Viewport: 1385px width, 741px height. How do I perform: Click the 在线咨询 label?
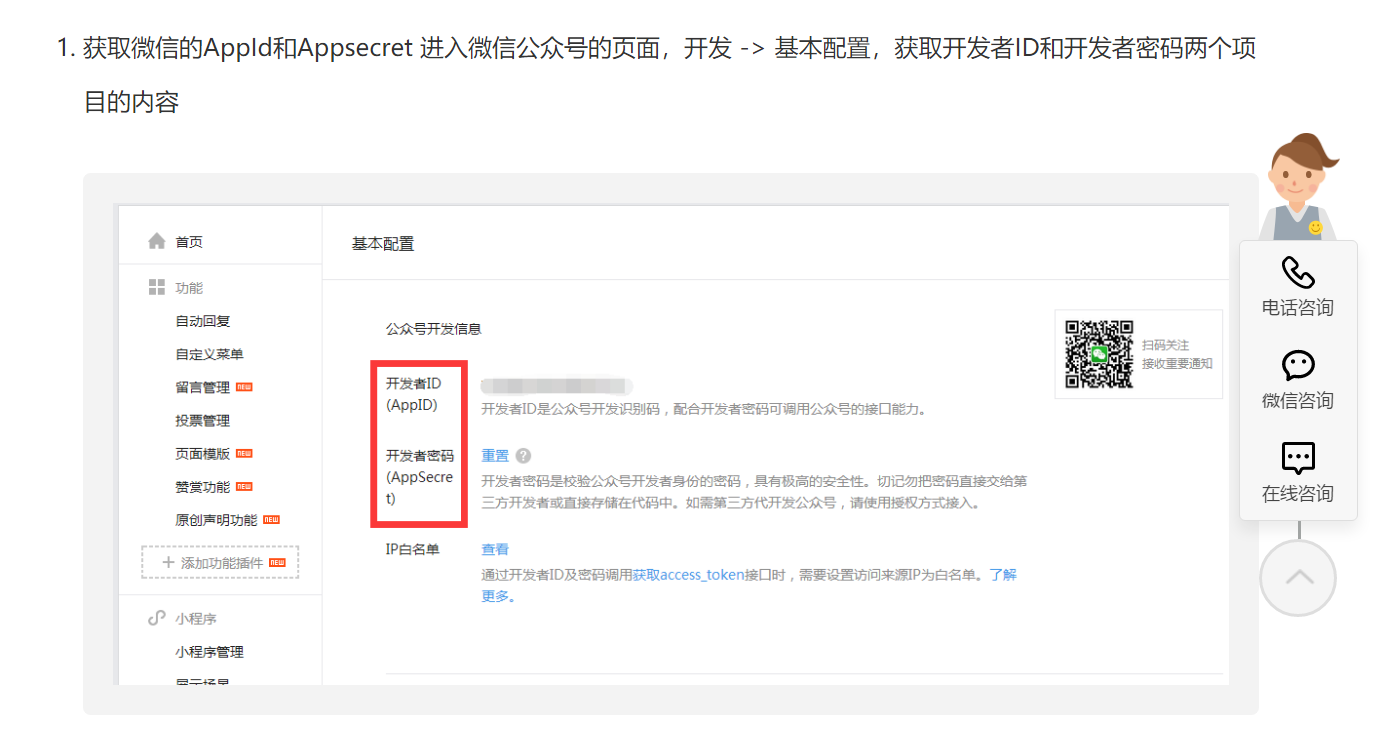pos(1298,494)
